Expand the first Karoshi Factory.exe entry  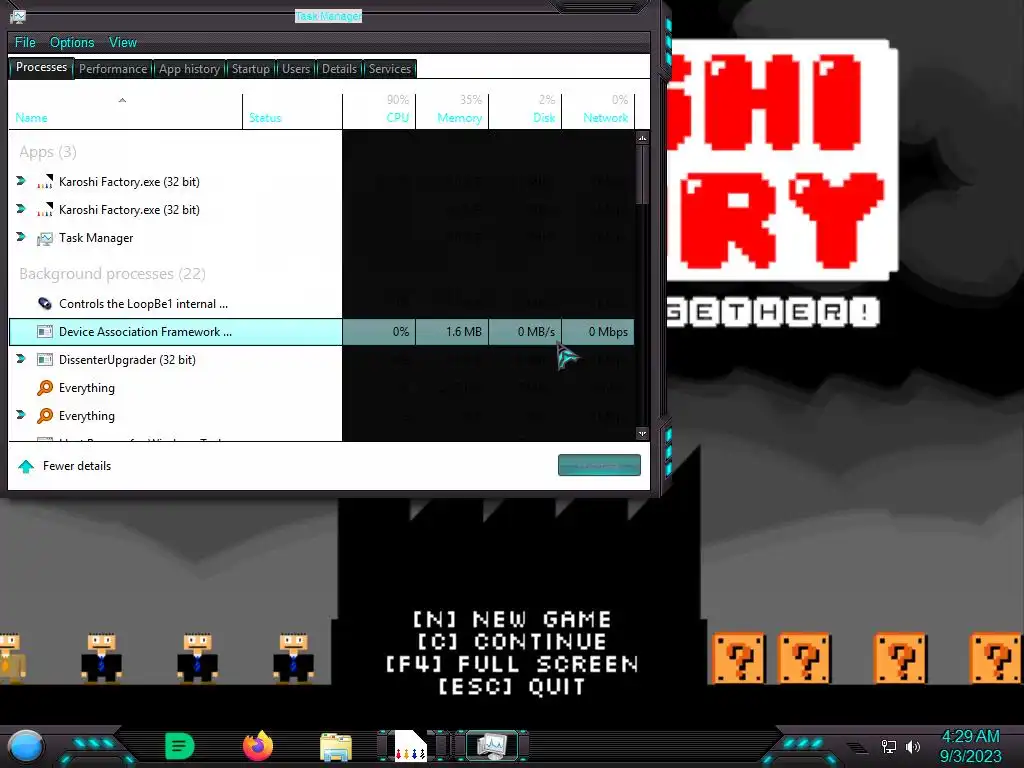21,181
